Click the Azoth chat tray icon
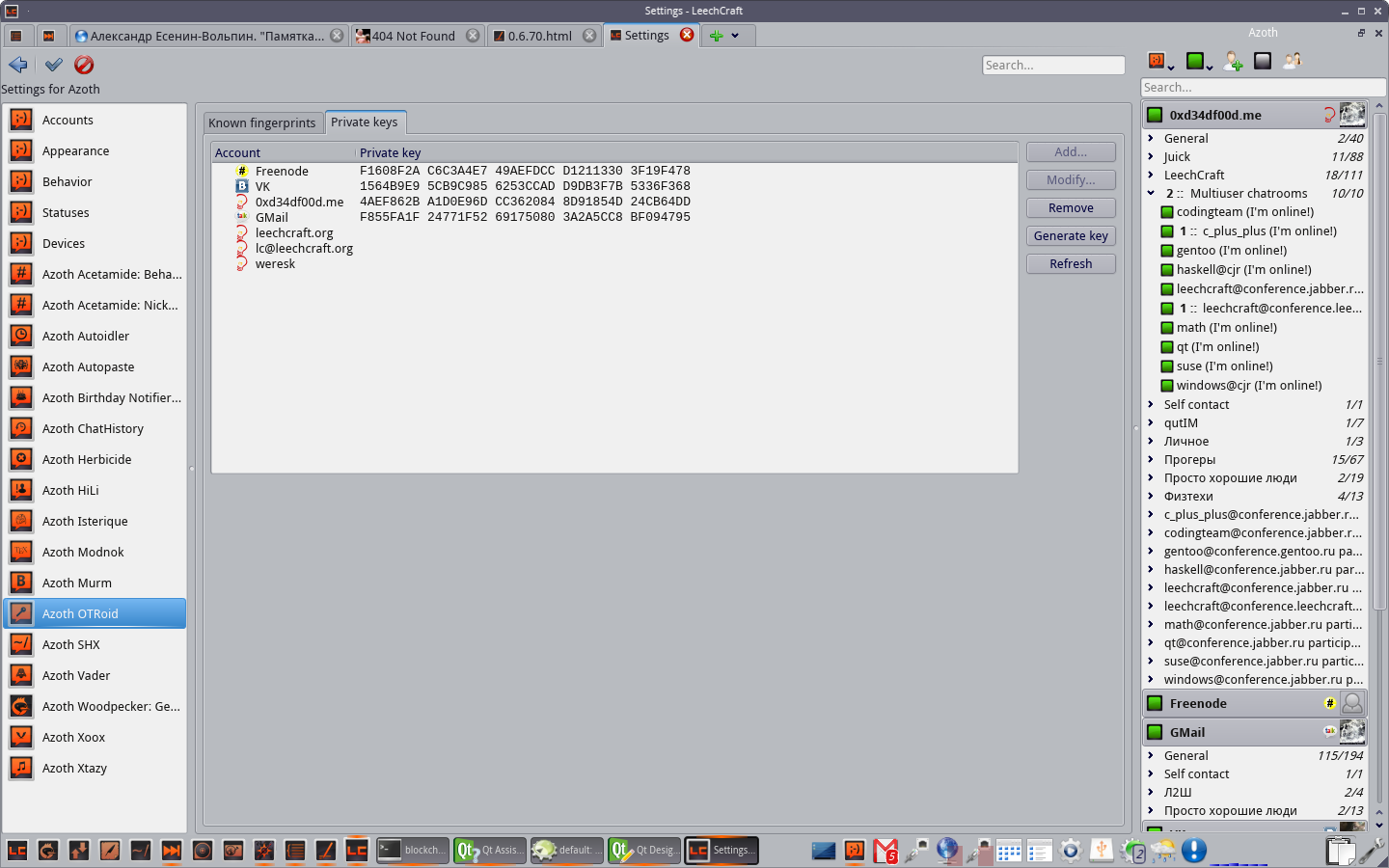The width and height of the screenshot is (1389, 868). click(x=855, y=851)
